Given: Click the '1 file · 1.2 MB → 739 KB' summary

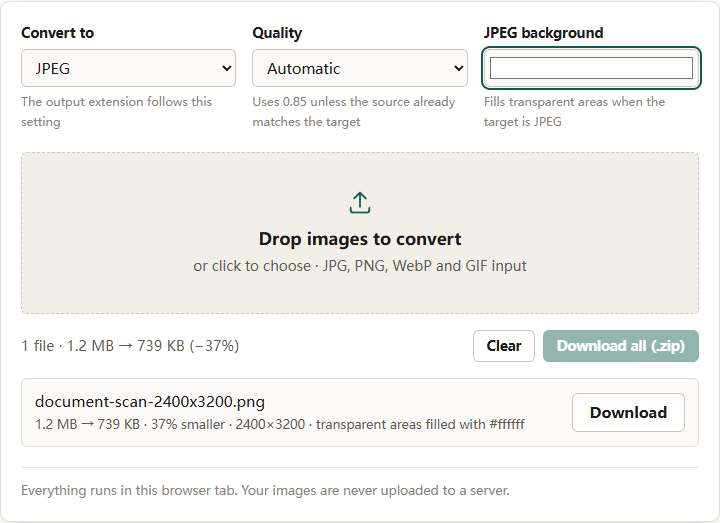Looking at the screenshot, I should [130, 346].
